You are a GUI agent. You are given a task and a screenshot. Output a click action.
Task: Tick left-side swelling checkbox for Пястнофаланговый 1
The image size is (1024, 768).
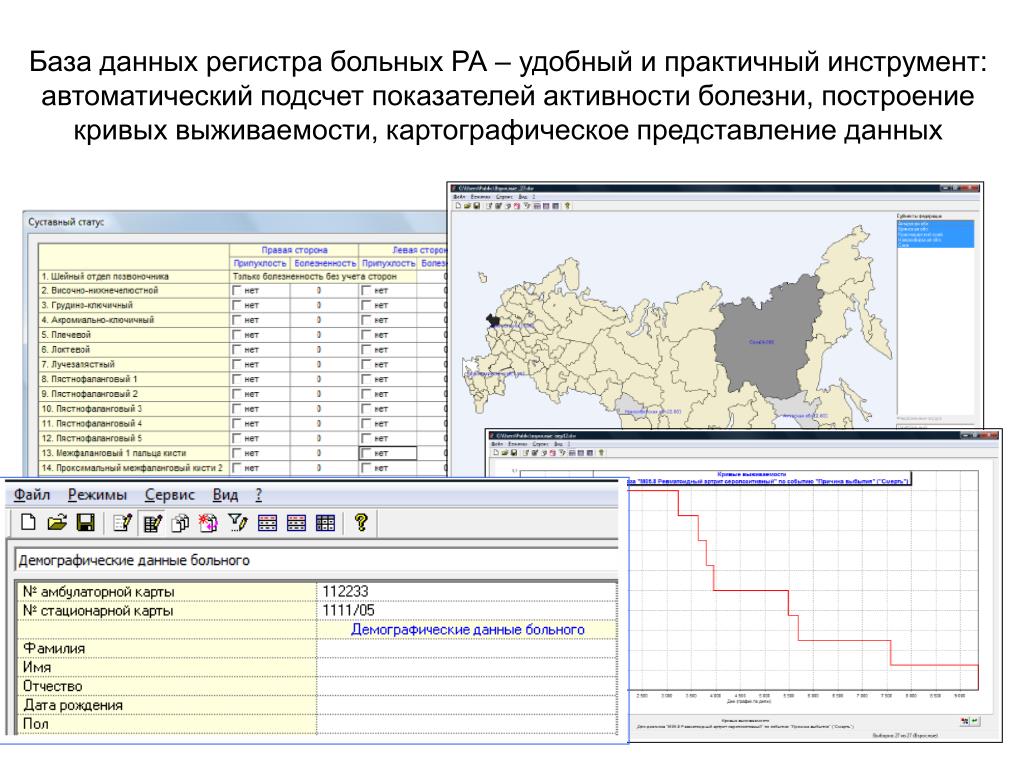[366, 379]
